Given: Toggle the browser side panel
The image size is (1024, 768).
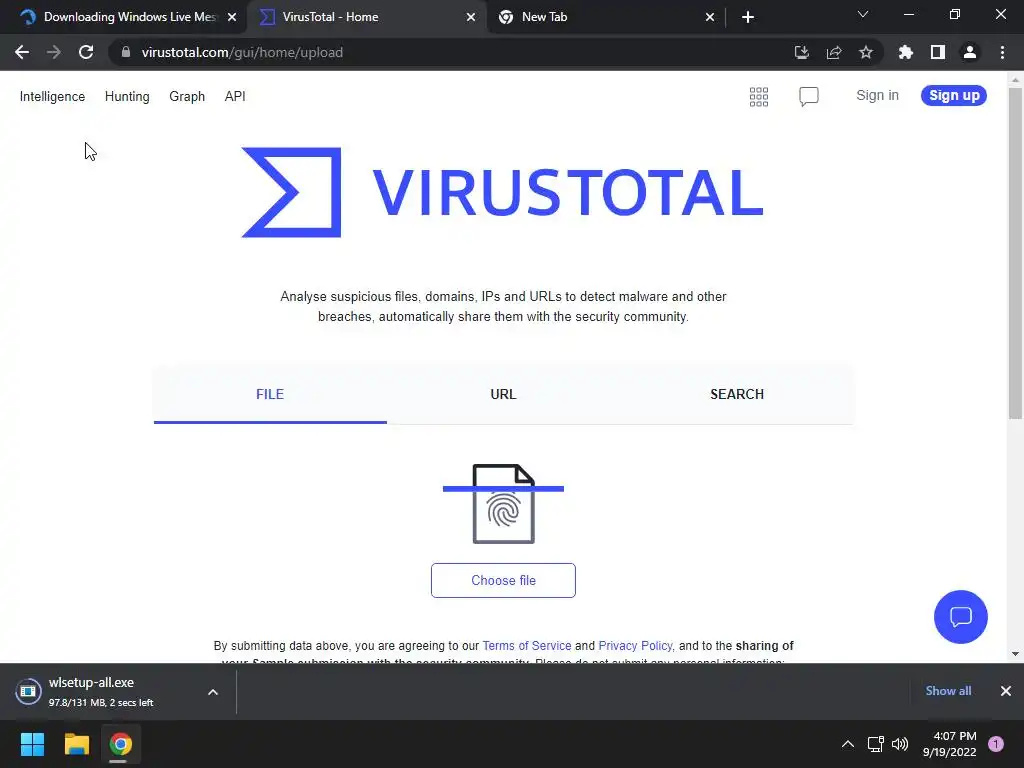Looking at the screenshot, I should click(x=938, y=52).
